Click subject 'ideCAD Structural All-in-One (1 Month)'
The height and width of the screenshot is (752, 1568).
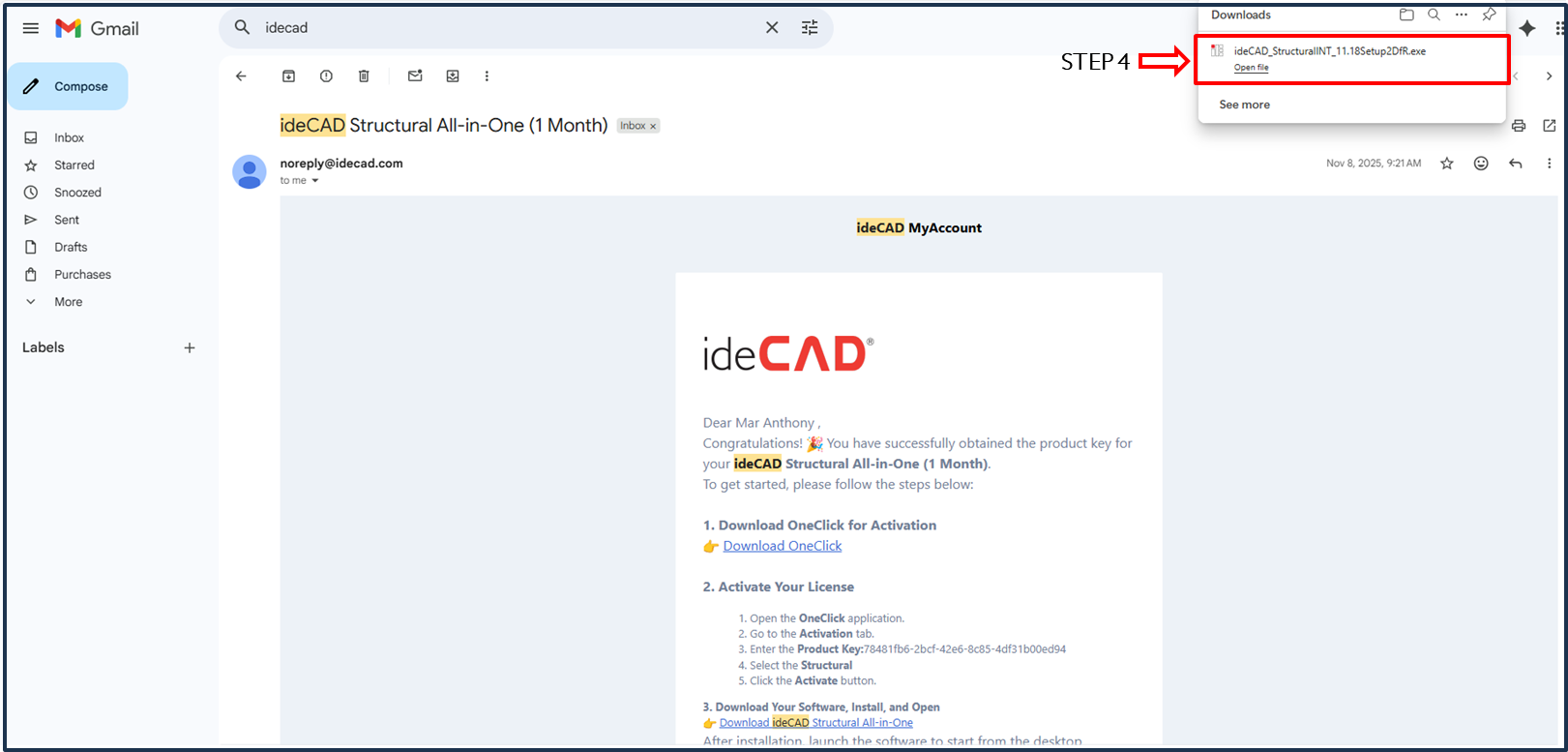(444, 126)
